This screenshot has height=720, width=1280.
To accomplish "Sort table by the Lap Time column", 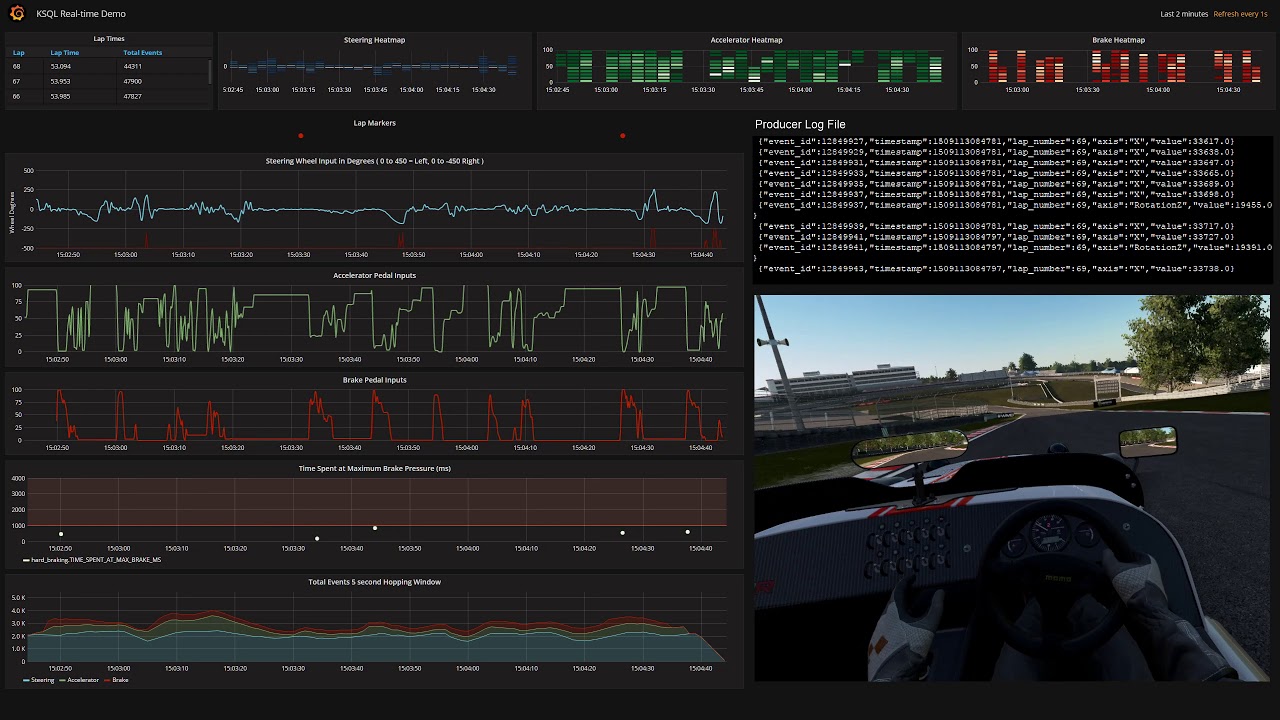I will pos(65,52).
